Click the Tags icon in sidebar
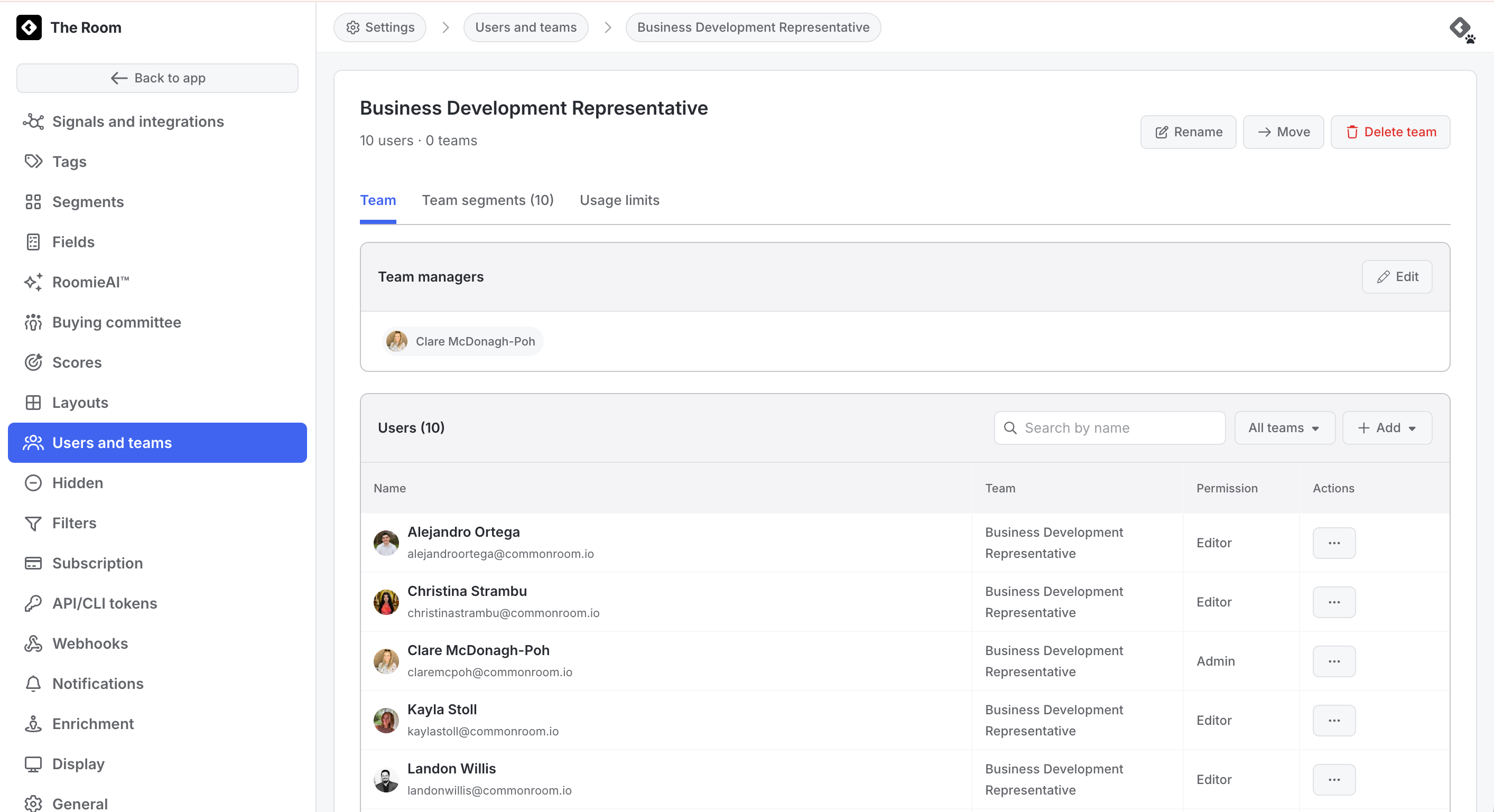 [x=33, y=162]
